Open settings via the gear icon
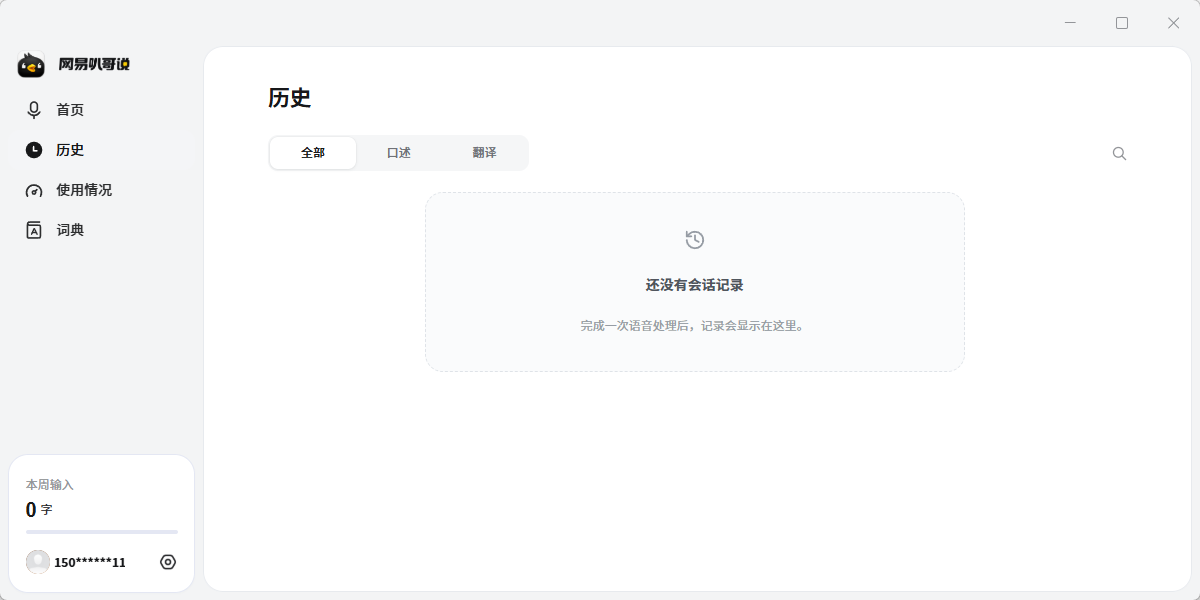The height and width of the screenshot is (600, 1200). (x=168, y=562)
